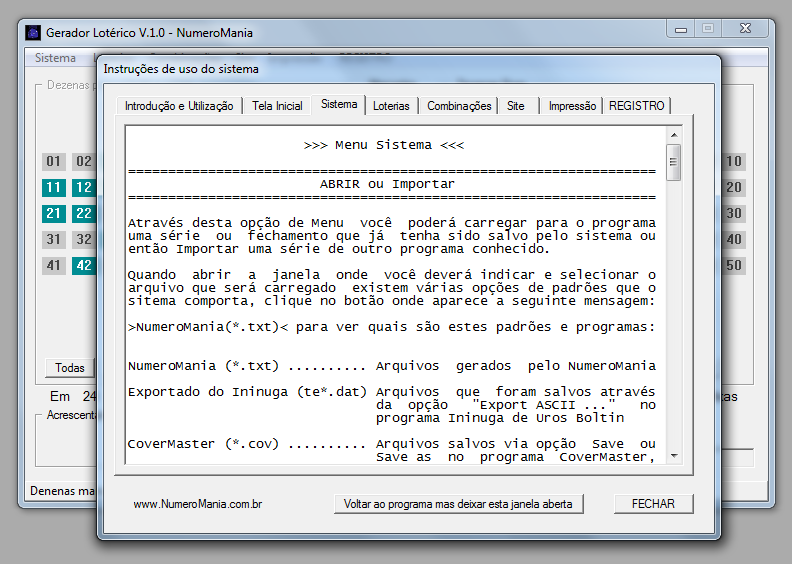
Task: Close the Gerador Lotérico main window
Action: pos(746,29)
